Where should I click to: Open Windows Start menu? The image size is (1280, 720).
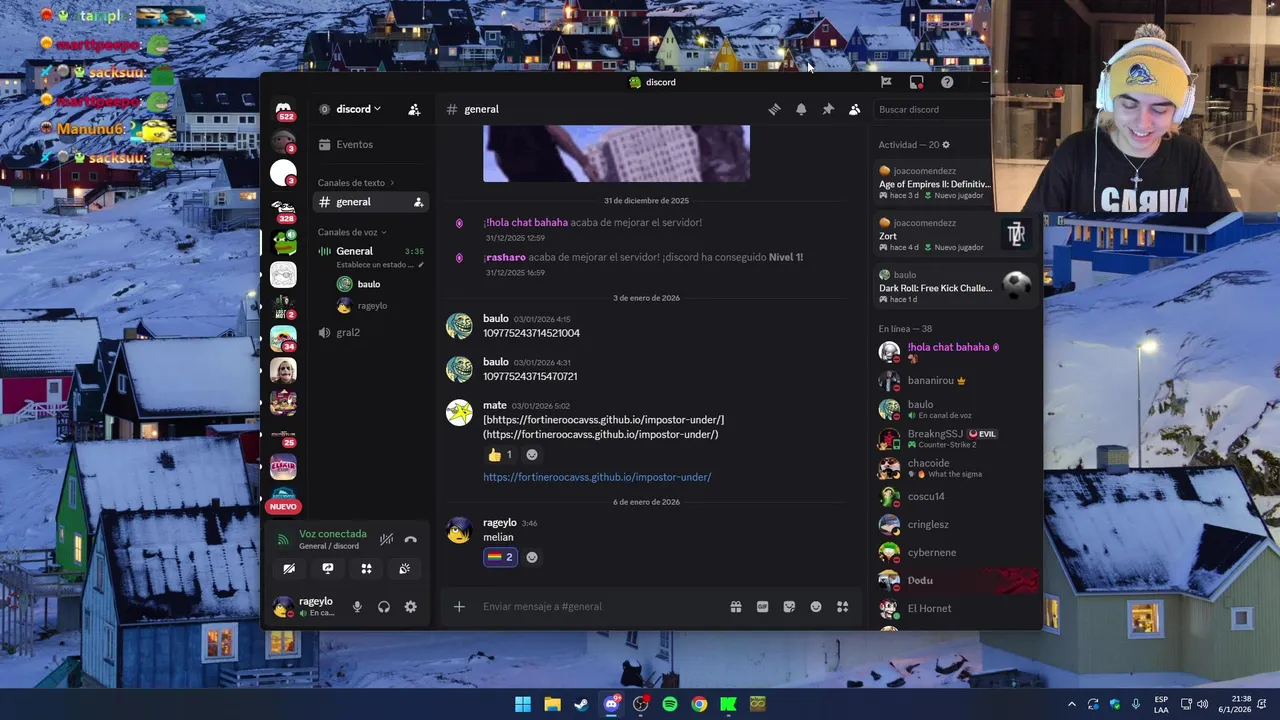tap(523, 704)
